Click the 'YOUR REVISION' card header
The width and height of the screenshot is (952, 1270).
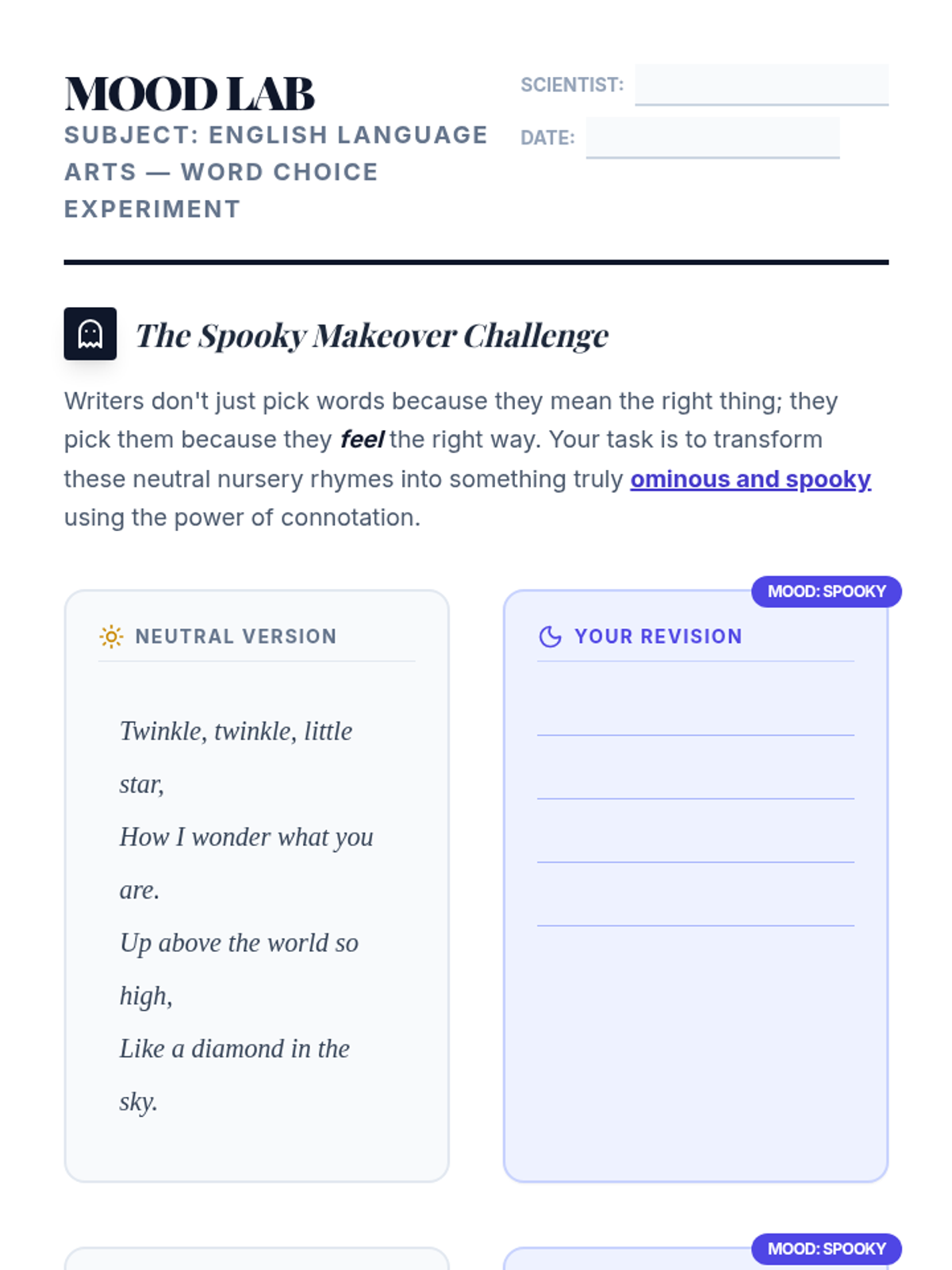[x=658, y=637]
